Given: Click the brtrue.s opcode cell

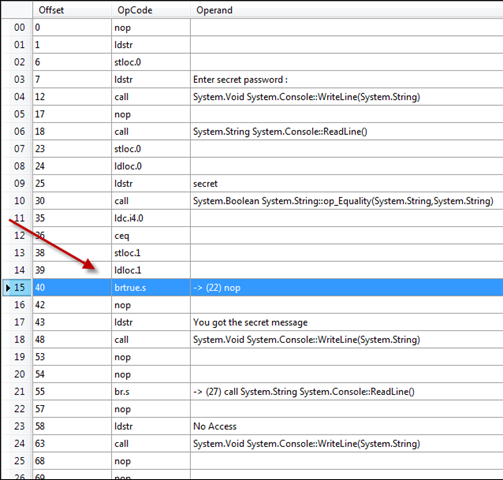Looking at the screenshot, I should [151, 287].
